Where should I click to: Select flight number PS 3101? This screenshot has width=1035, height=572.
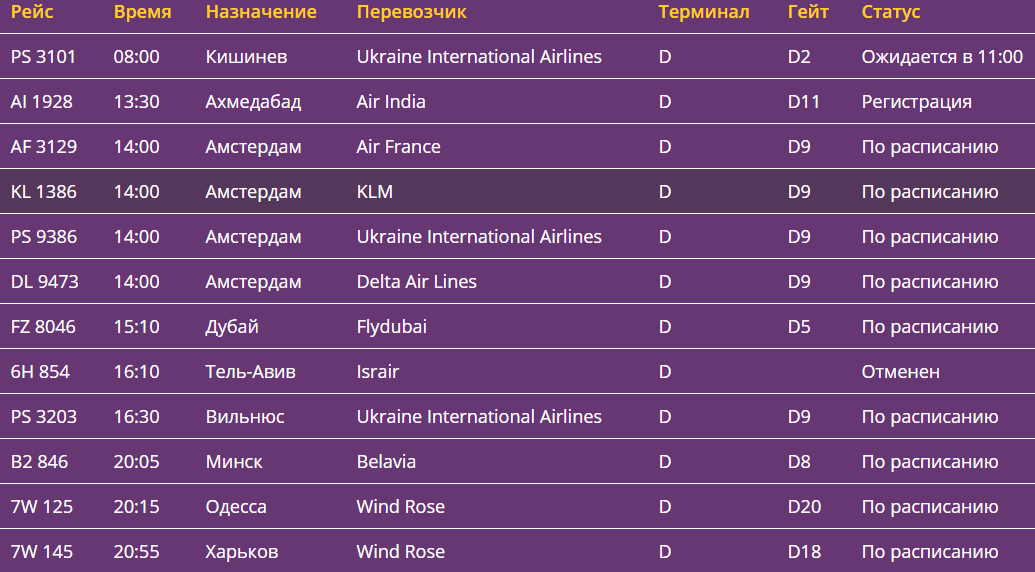[x=43, y=57]
